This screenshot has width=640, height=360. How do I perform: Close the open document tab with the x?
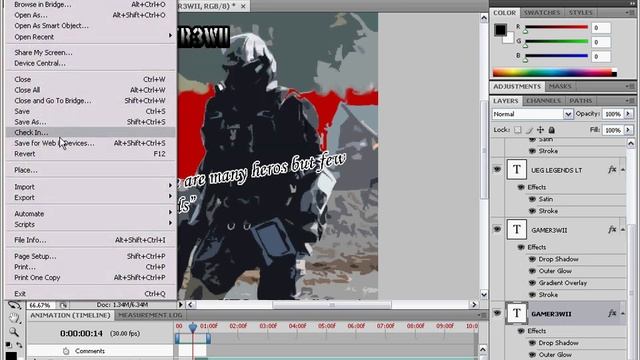243,6
